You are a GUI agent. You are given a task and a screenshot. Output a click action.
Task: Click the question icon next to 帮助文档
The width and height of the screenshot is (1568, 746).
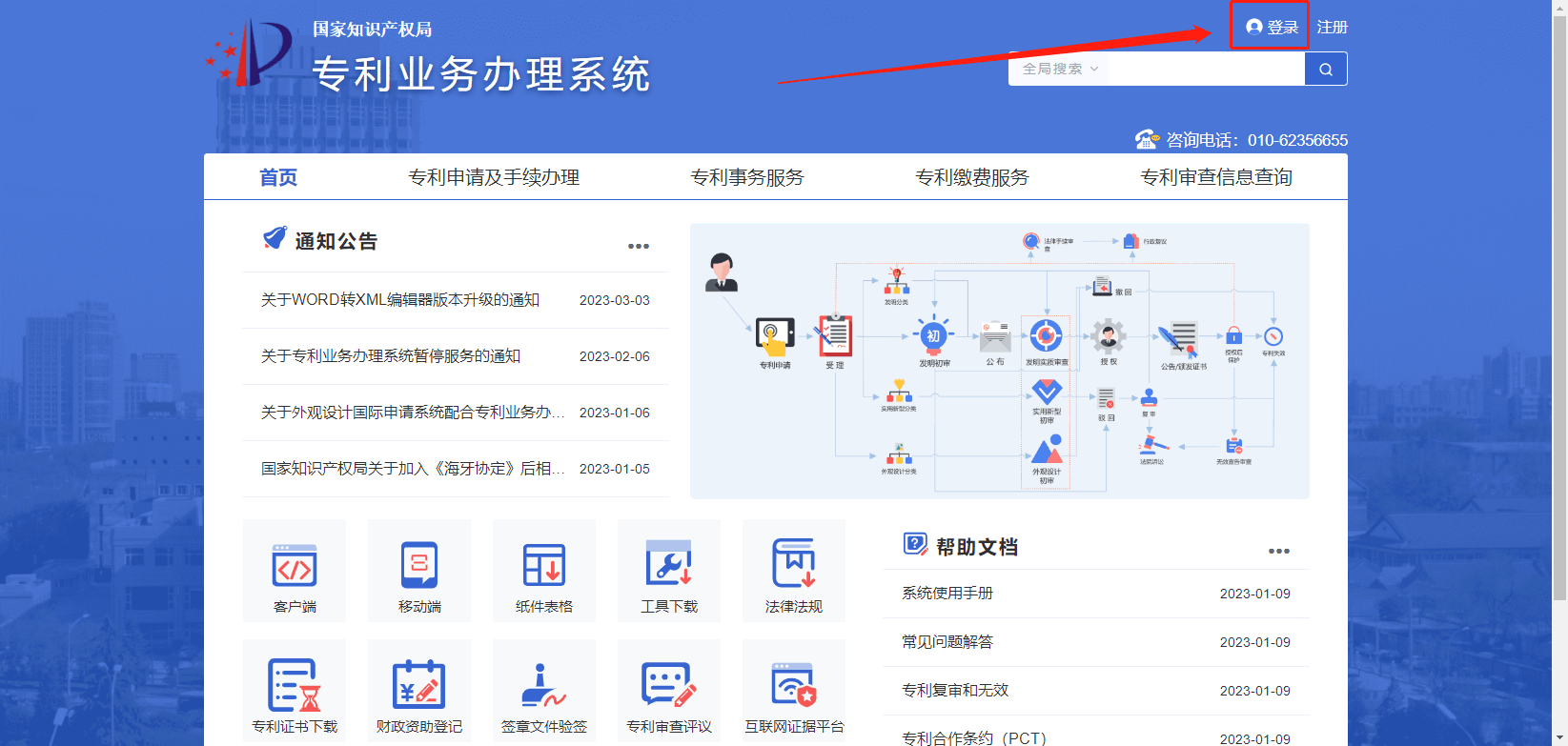(915, 544)
